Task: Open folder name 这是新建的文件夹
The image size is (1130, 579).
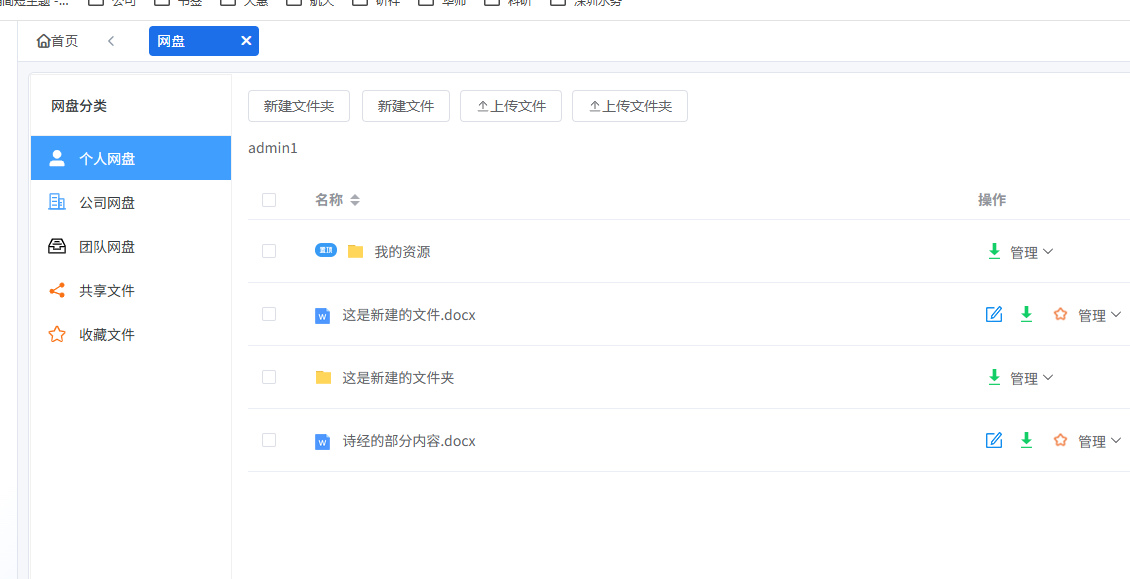Action: click(398, 378)
